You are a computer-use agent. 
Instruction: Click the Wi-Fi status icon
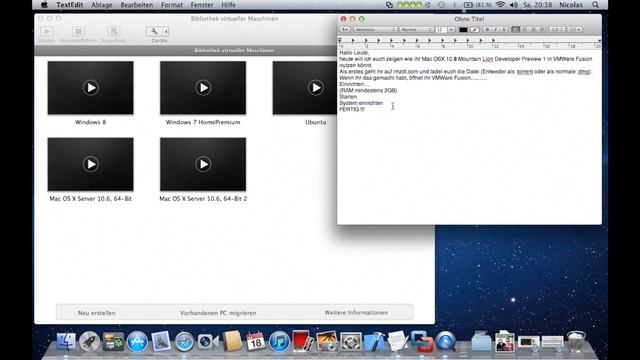(x=500, y=5)
